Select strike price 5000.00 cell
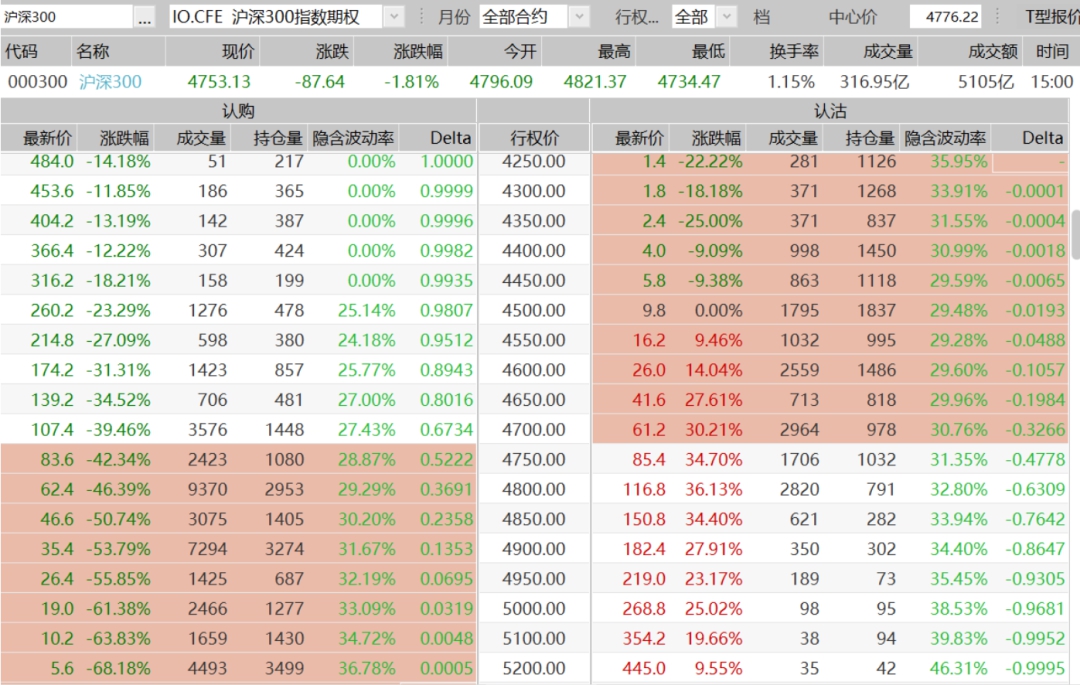Screen dimensions: 1080x685 pos(534,609)
